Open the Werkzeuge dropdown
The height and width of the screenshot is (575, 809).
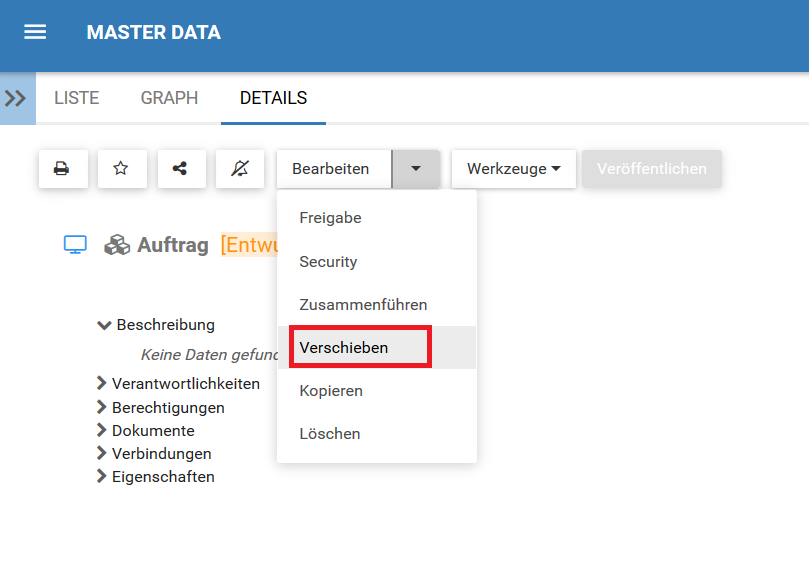click(513, 169)
